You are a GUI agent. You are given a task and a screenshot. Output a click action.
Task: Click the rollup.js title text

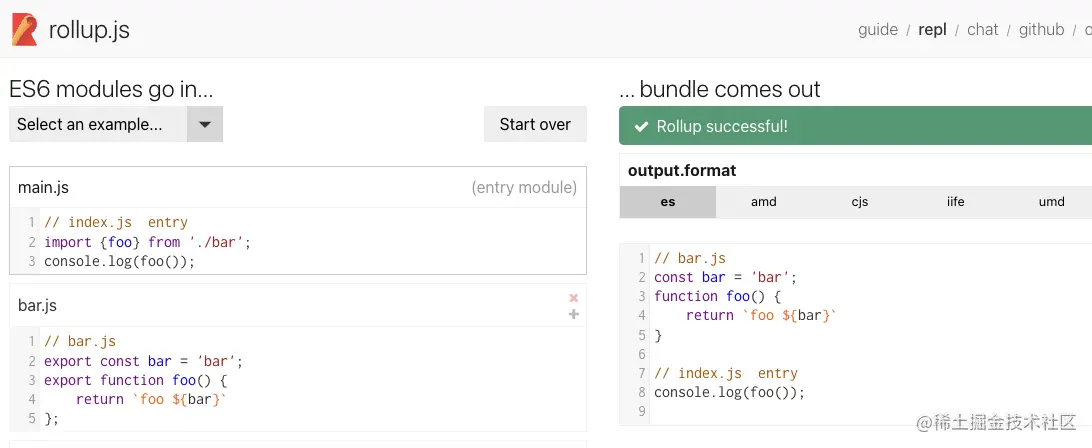click(89, 30)
